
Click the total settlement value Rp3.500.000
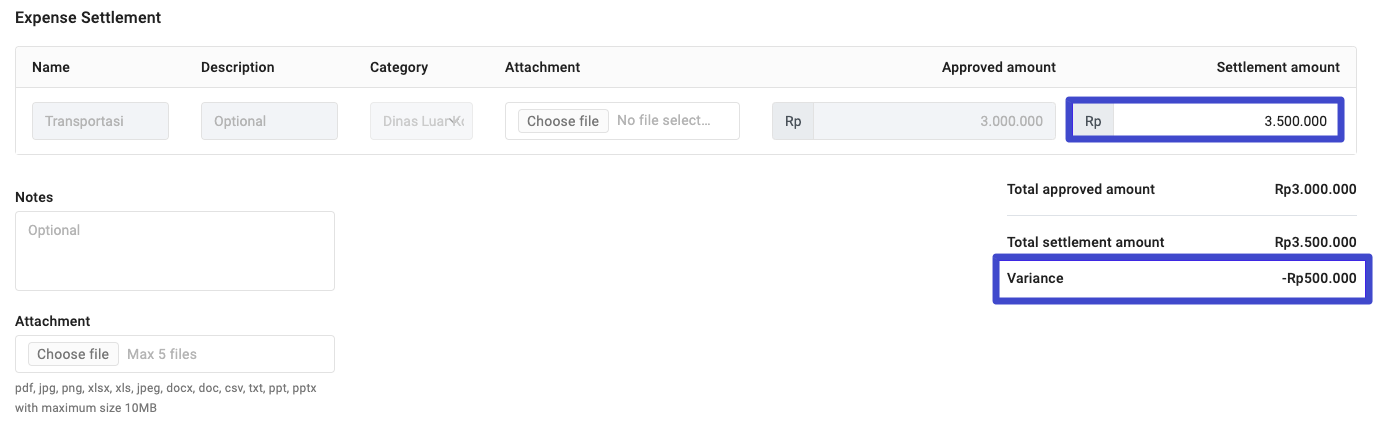[1315, 242]
